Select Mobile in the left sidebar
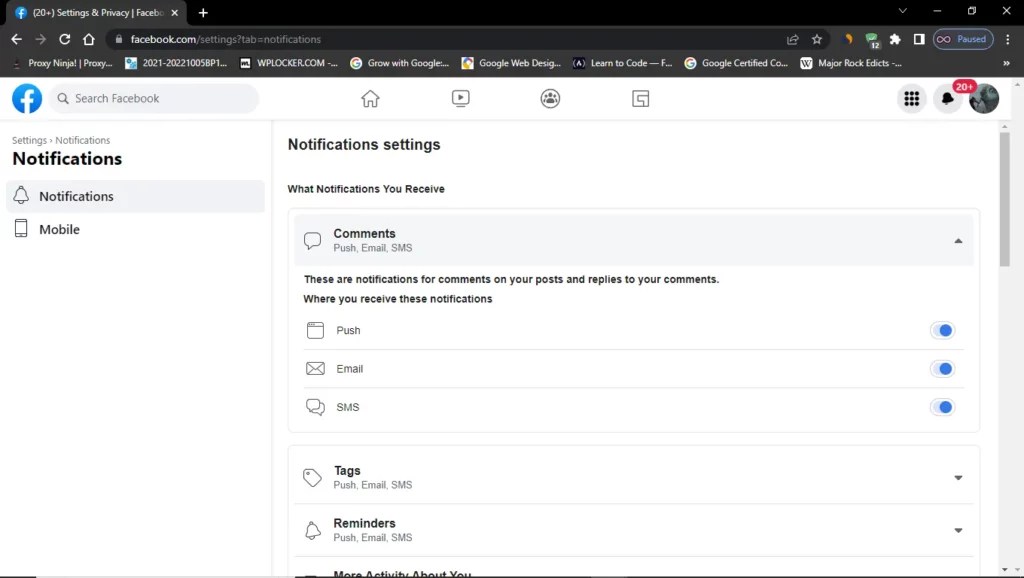The height and width of the screenshot is (578, 1024). click(59, 229)
